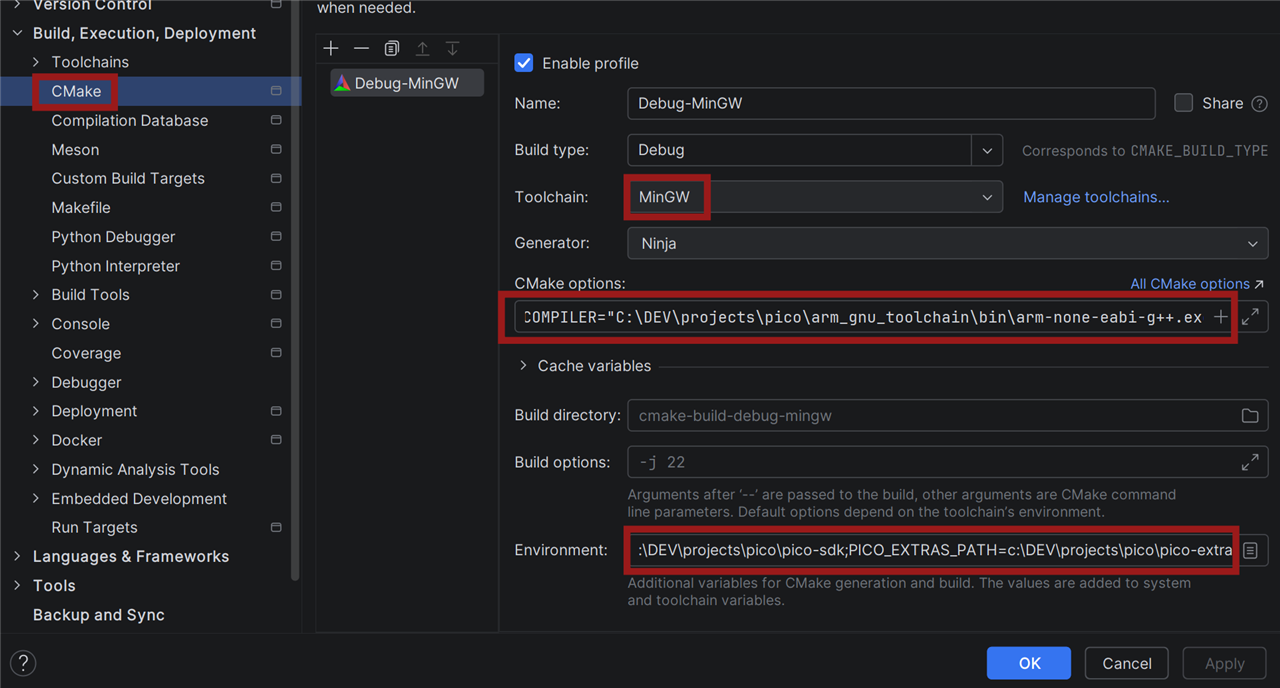
Task: Move the profile down in list
Action: click(452, 49)
